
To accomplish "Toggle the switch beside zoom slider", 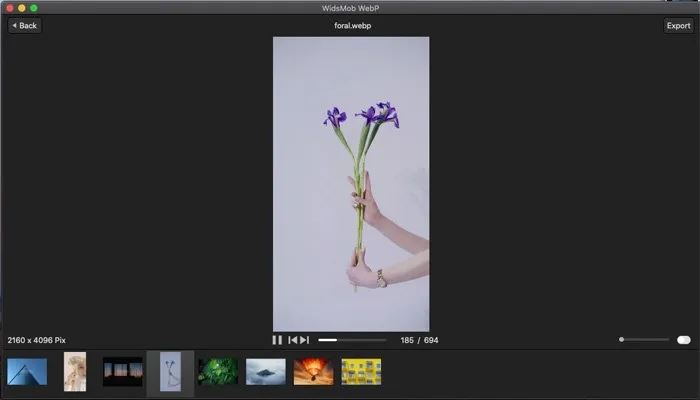I will click(683, 340).
